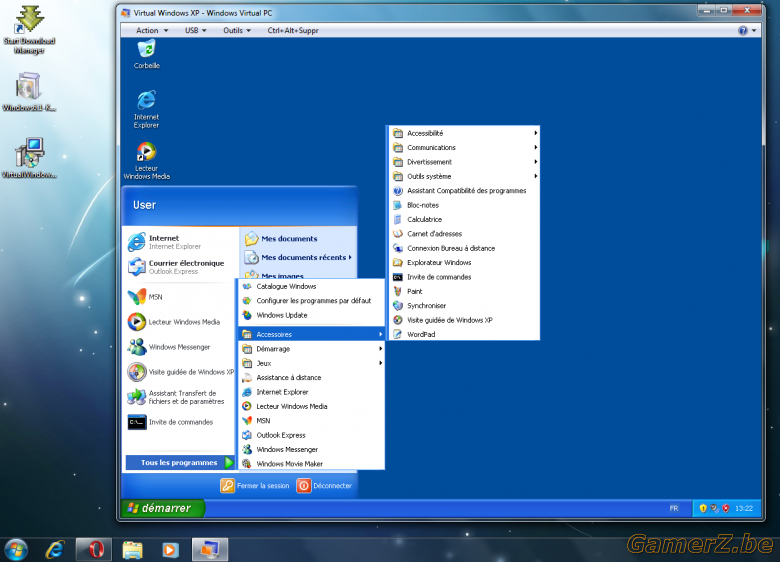Image resolution: width=780 pixels, height=562 pixels.
Task: Open Configurer les programmes par défaut
Action: tap(311, 301)
